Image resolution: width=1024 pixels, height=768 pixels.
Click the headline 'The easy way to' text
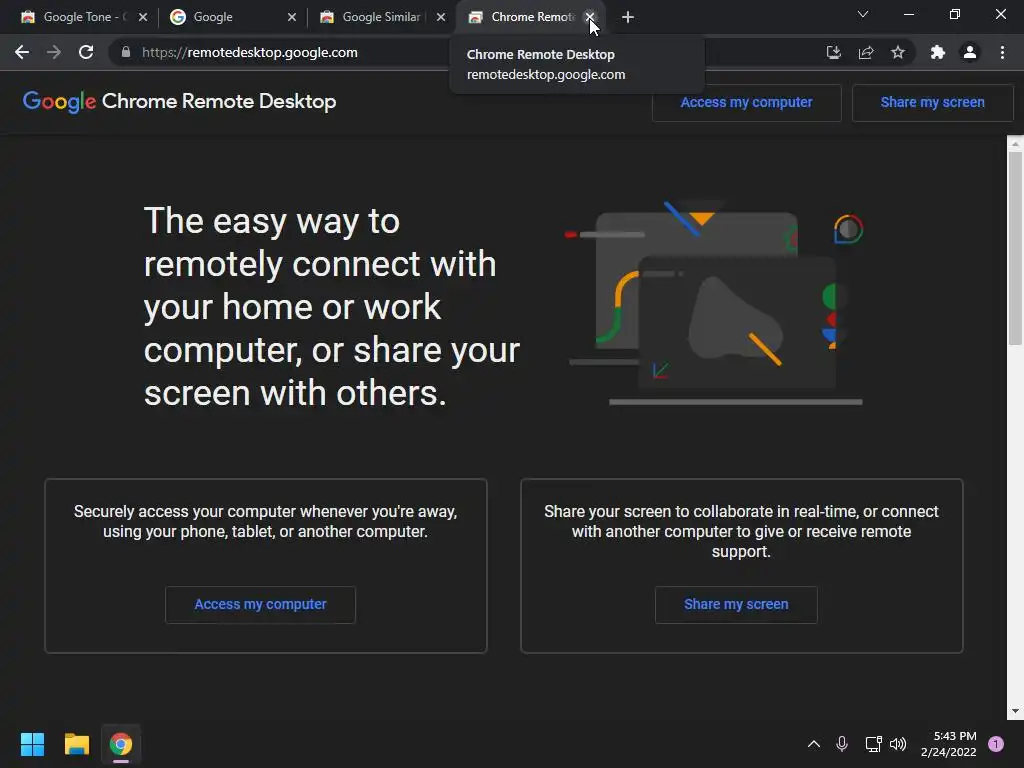272,221
